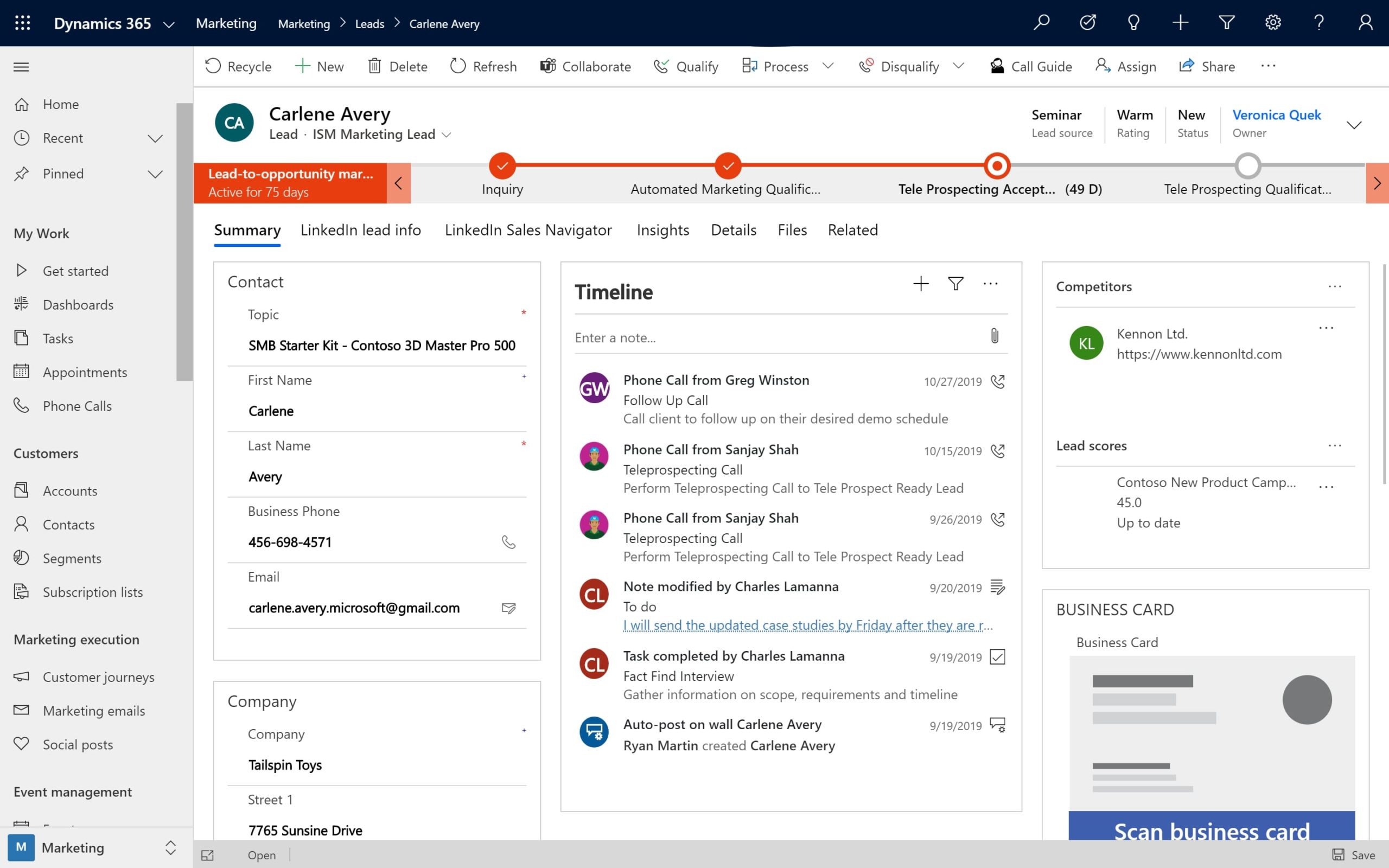The height and width of the screenshot is (868, 1389).
Task: Open phone call icon for Greg Winston
Action: pos(998,382)
